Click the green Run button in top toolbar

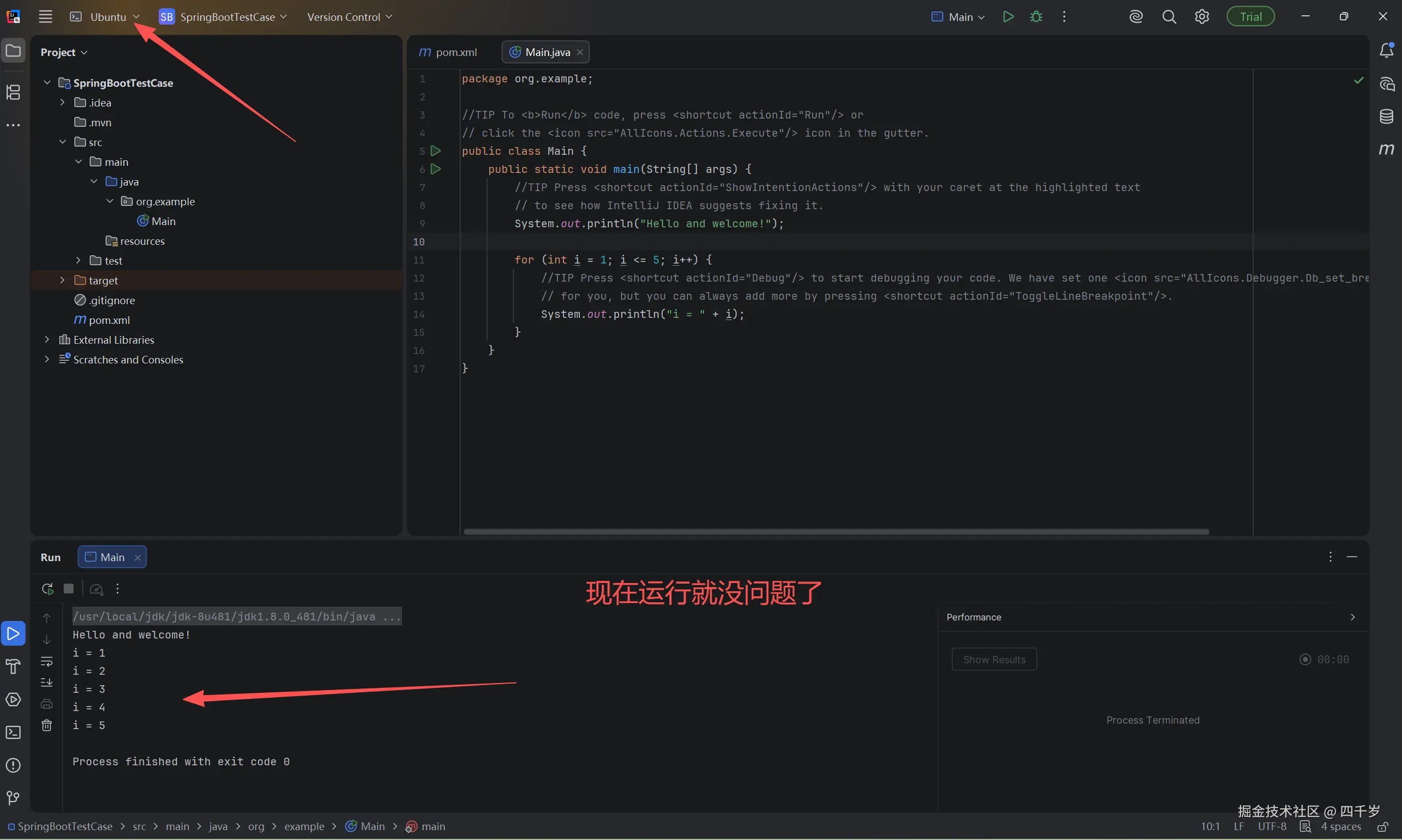(x=1008, y=16)
